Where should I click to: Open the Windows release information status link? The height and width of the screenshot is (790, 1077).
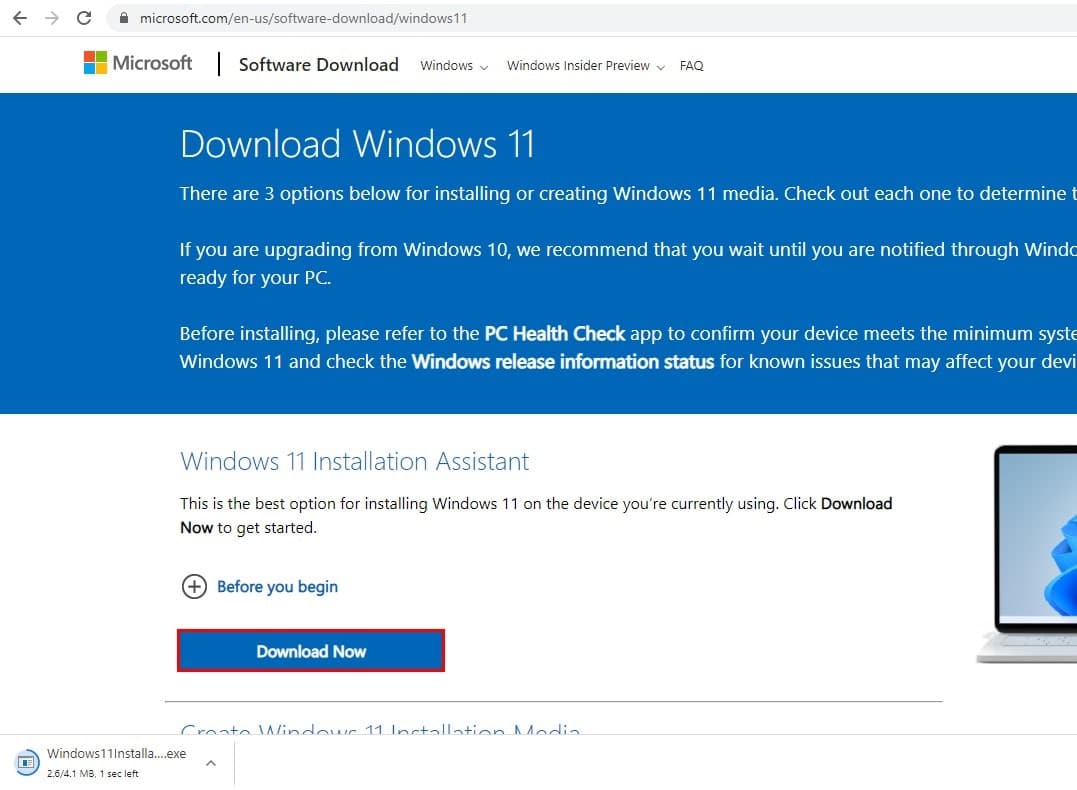click(562, 361)
